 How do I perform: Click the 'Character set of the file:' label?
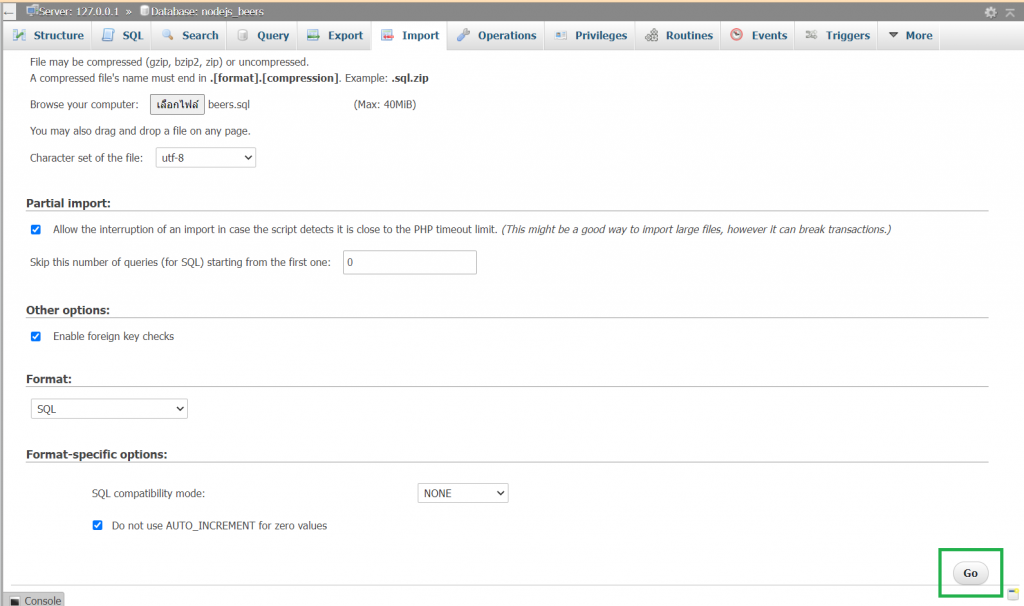[x=86, y=158]
